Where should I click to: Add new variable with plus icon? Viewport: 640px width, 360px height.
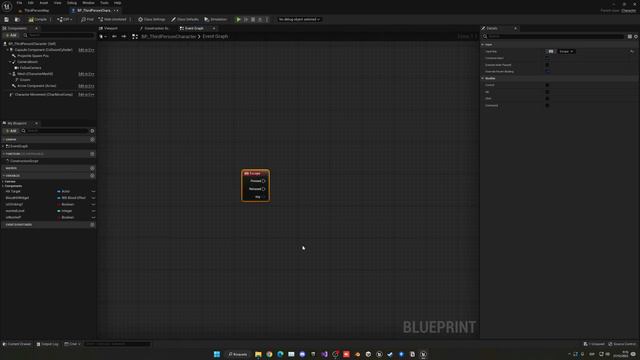point(92,176)
